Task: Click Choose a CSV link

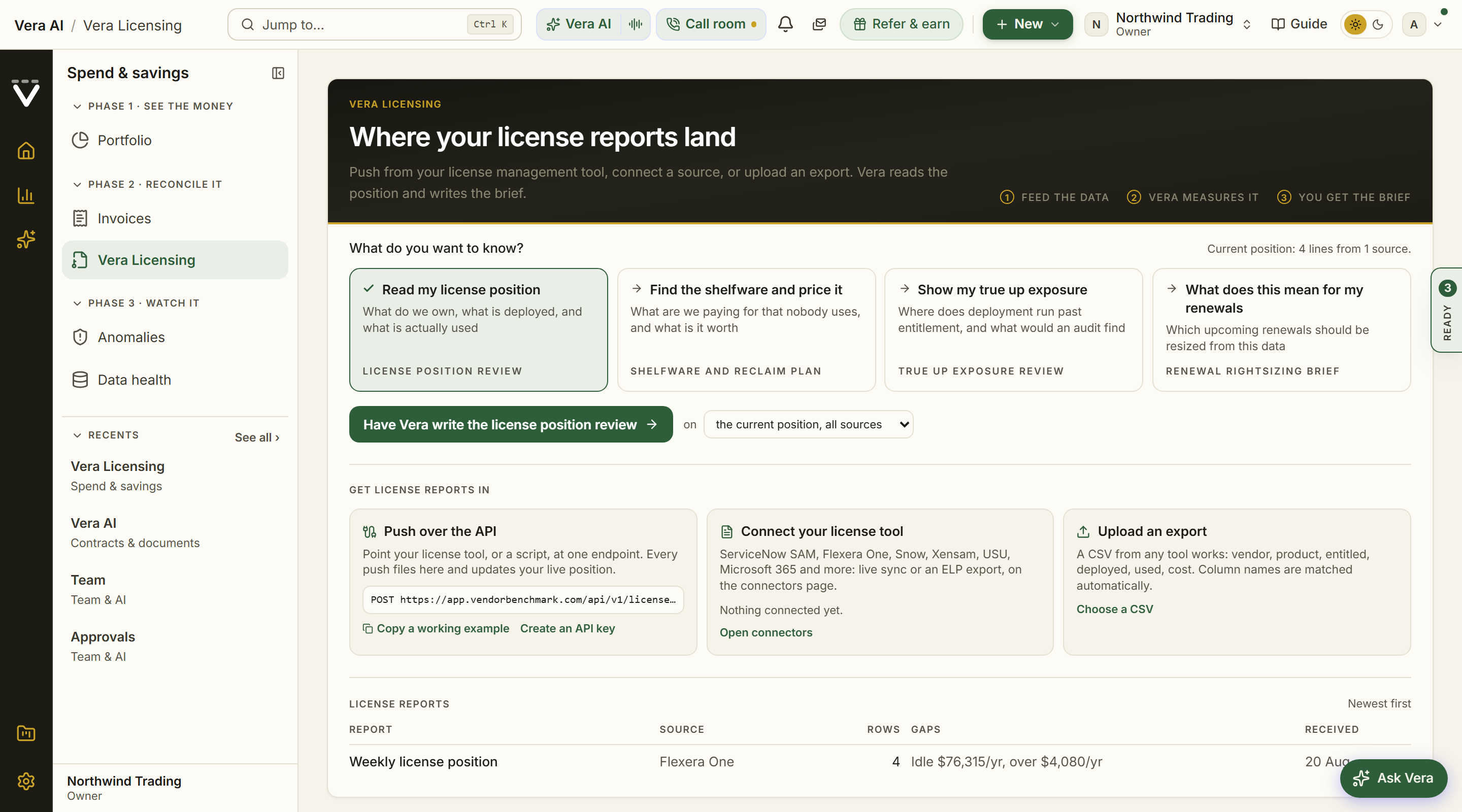Action: pyautogui.click(x=1115, y=609)
